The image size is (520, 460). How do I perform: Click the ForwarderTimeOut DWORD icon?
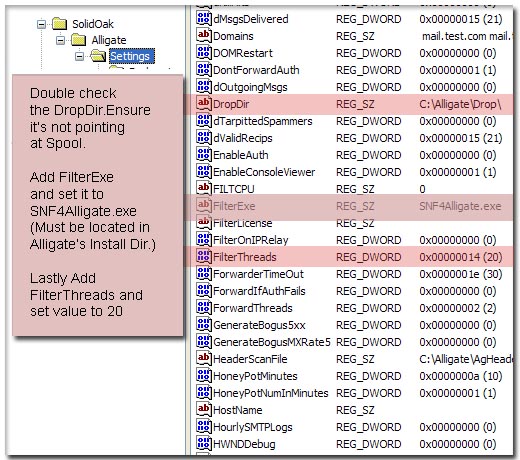(204, 273)
